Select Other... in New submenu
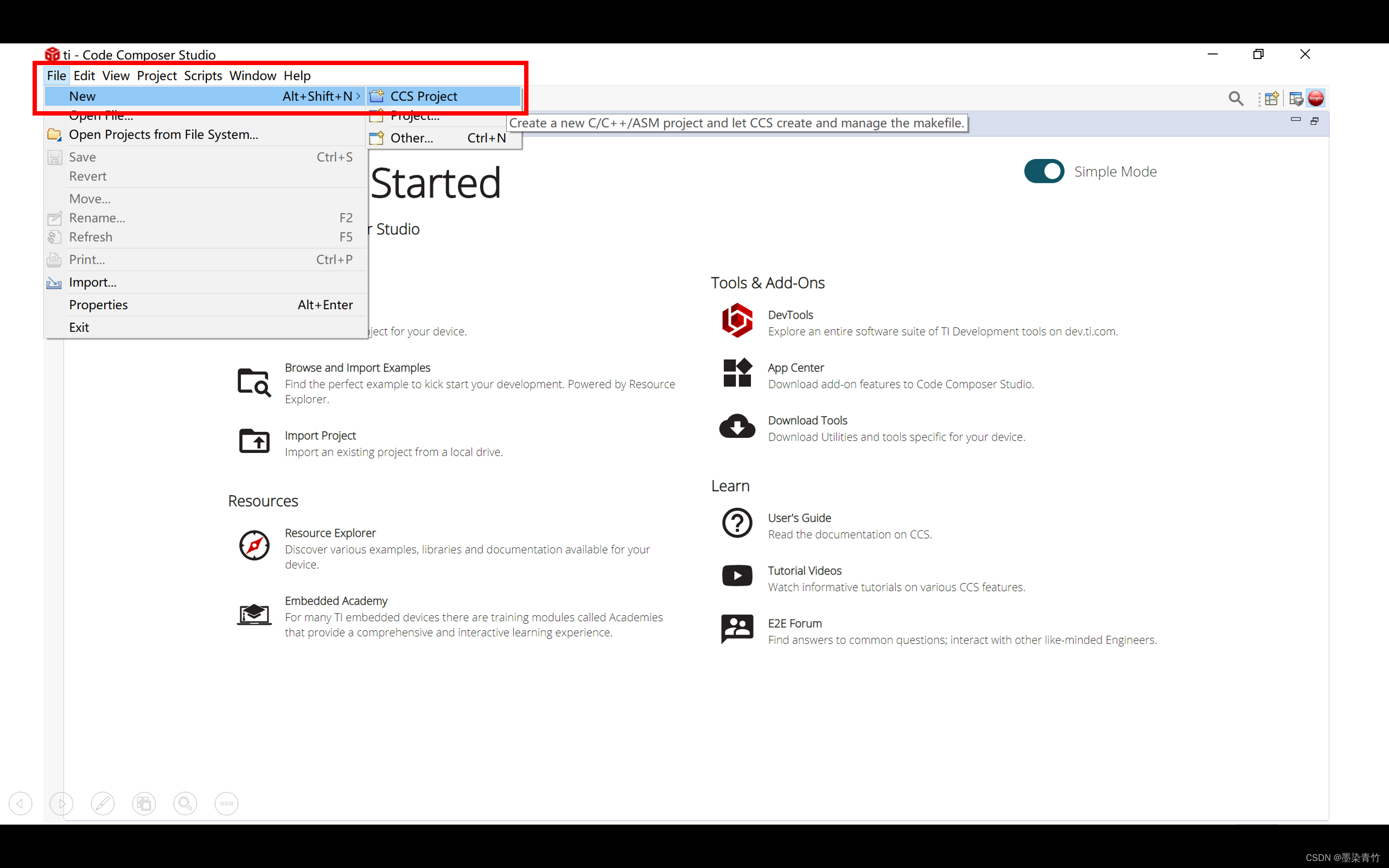 tap(411, 138)
